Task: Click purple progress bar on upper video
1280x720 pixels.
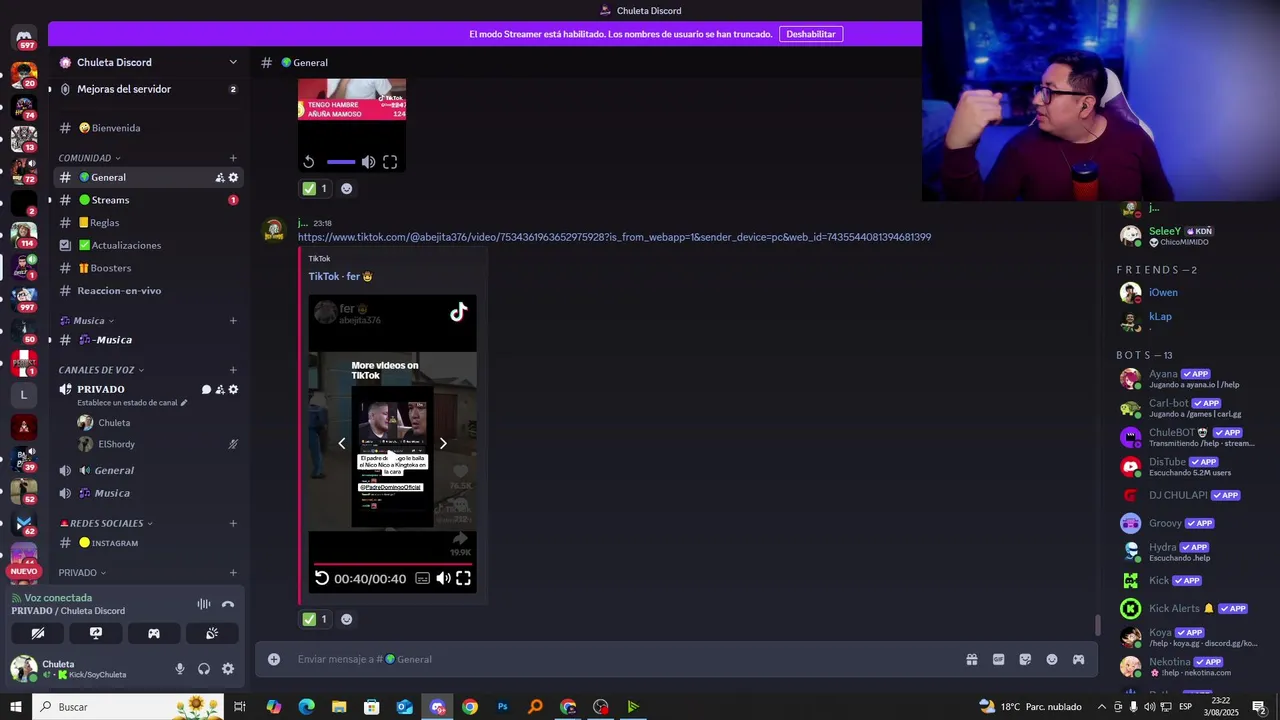Action: click(x=341, y=162)
